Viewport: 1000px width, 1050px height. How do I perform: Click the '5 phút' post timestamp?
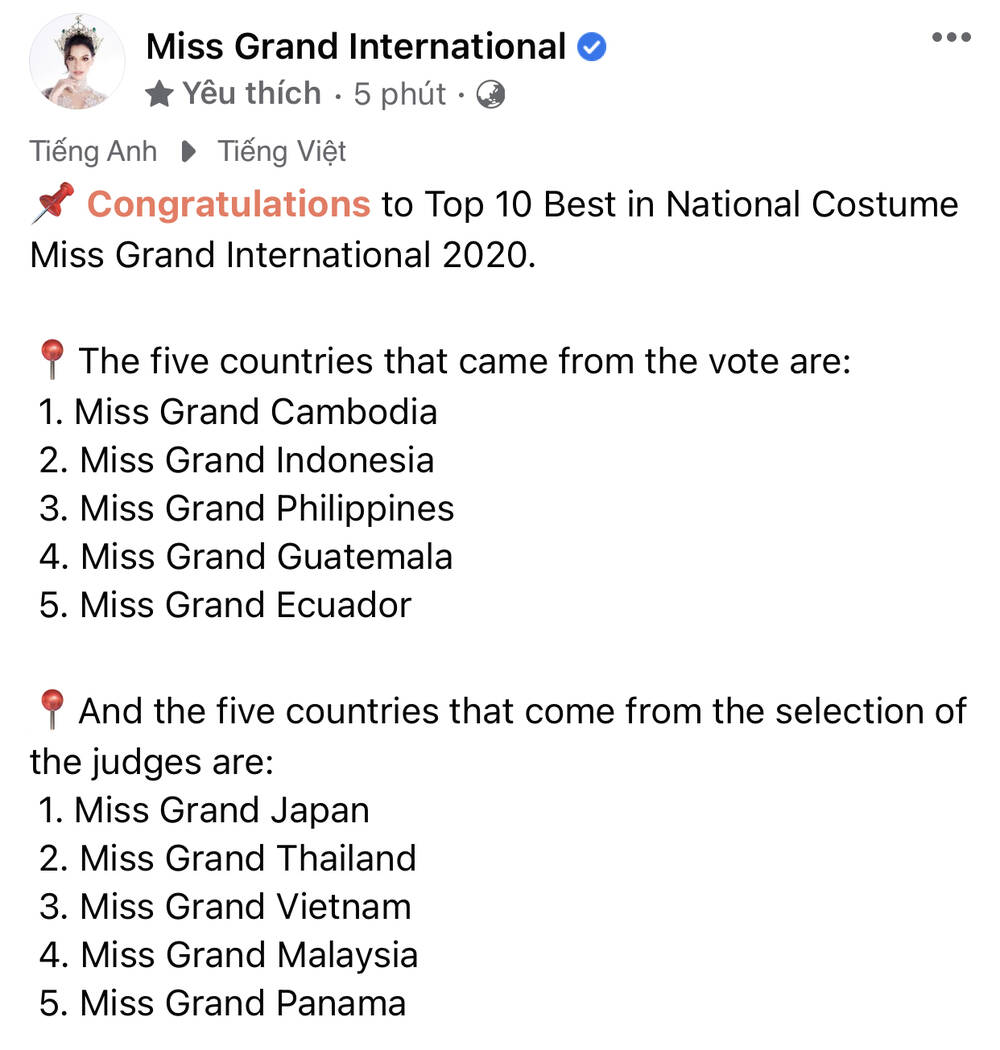[x=399, y=94]
